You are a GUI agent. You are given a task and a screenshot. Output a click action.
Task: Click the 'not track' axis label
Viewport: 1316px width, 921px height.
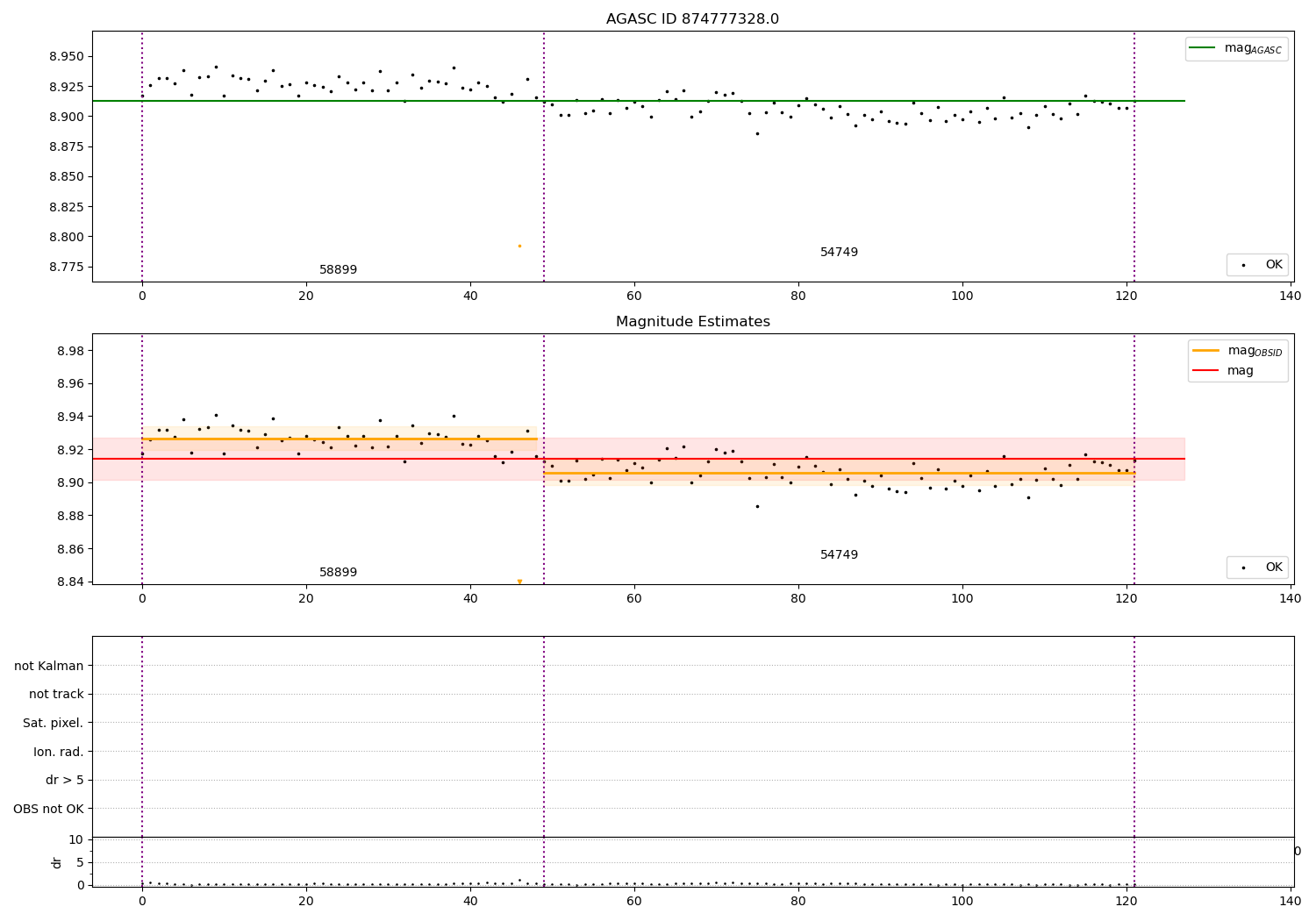56,694
